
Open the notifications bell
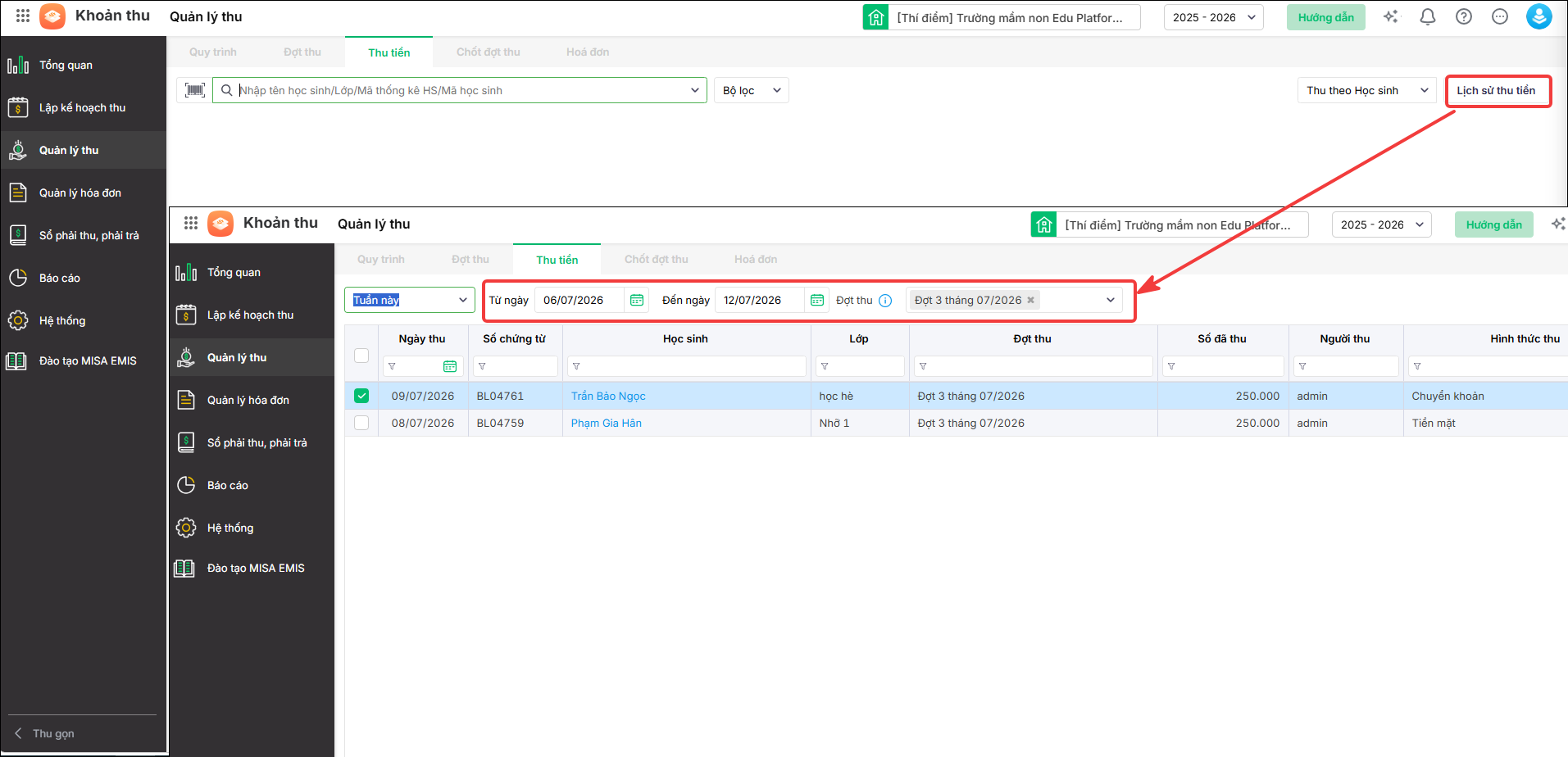(x=1428, y=16)
